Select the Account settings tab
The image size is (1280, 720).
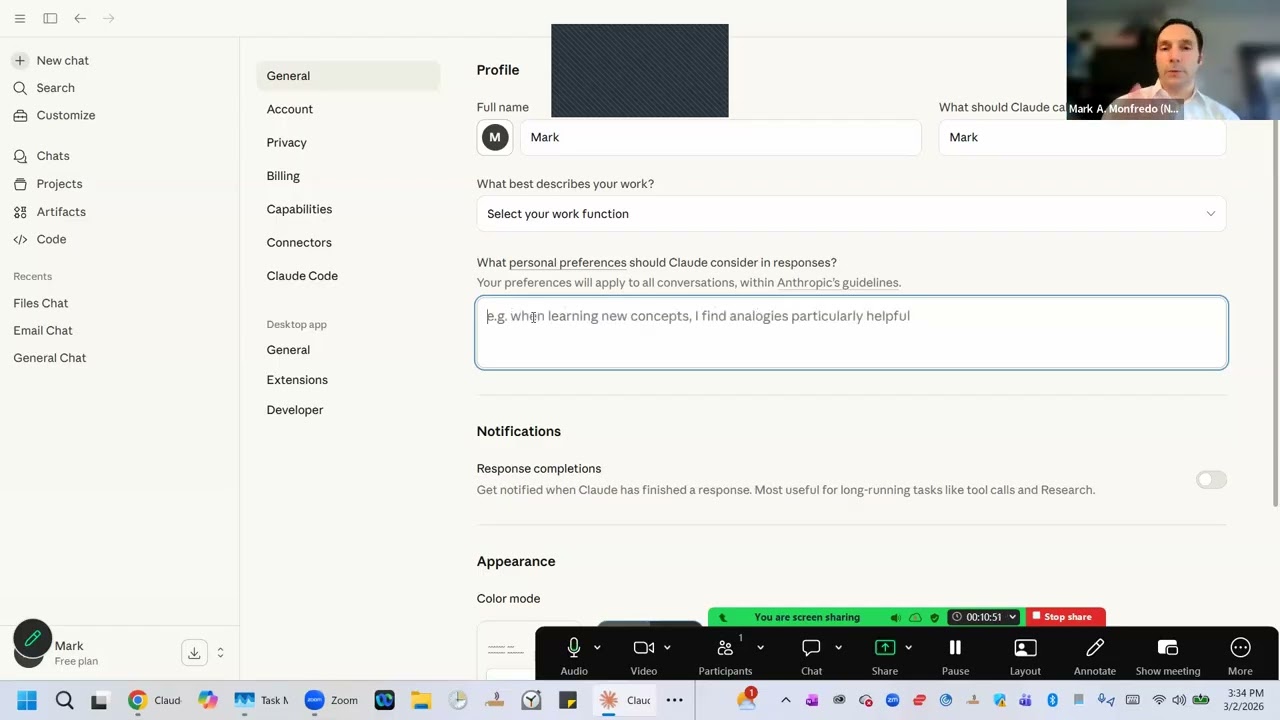coord(290,109)
